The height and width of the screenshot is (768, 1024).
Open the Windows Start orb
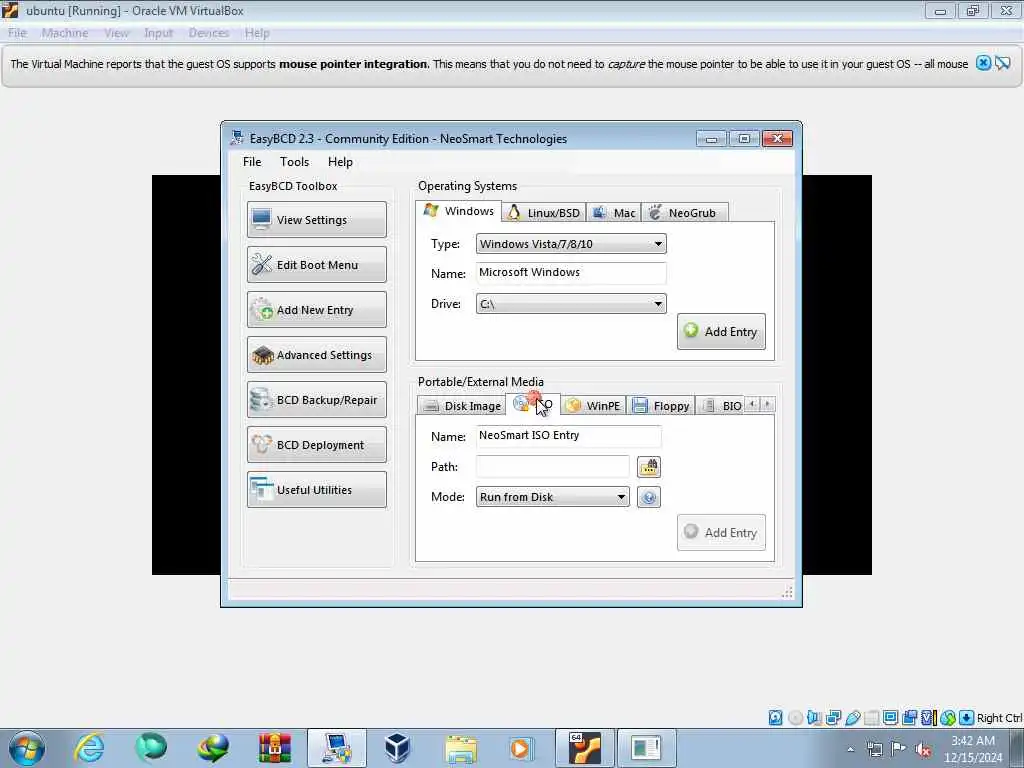pos(27,748)
